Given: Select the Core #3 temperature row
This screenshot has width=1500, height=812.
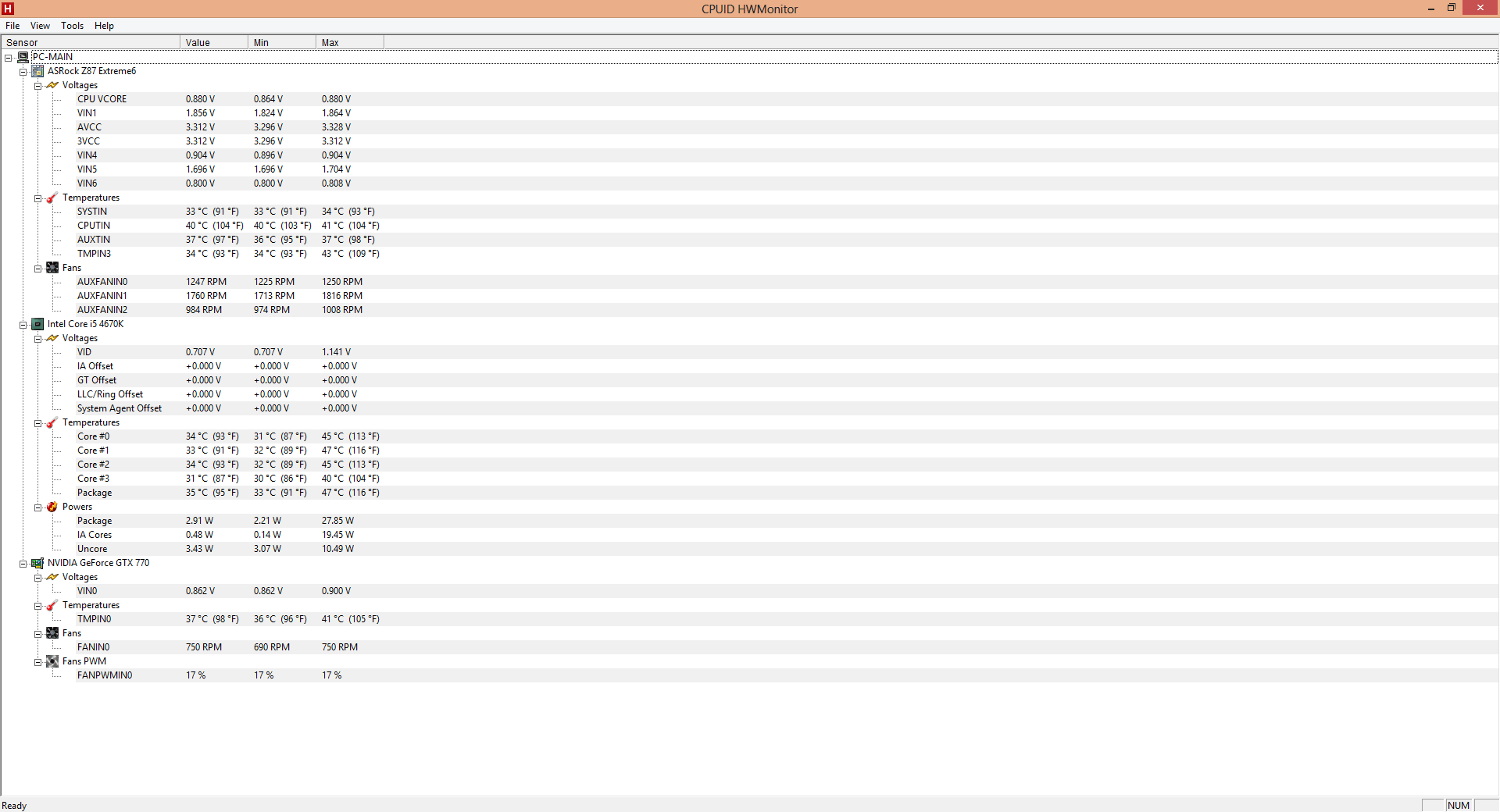Looking at the screenshot, I should pyautogui.click(x=787, y=479).
